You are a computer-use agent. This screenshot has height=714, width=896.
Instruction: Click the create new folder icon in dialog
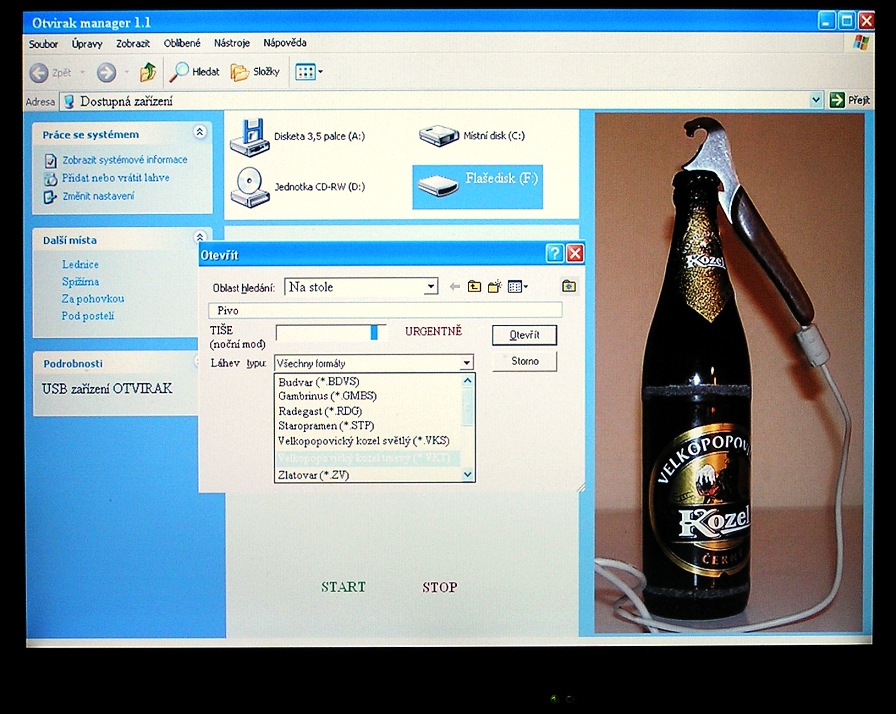point(493,287)
